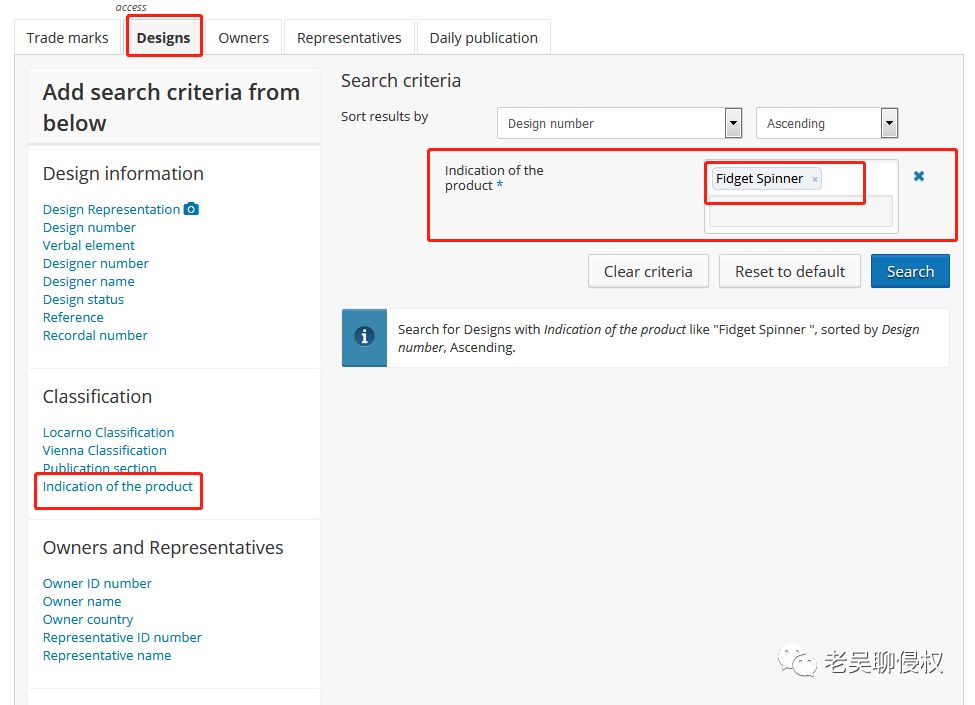This screenshot has width=975, height=705.
Task: Delete the Indication of the product criterion
Action: [x=919, y=176]
